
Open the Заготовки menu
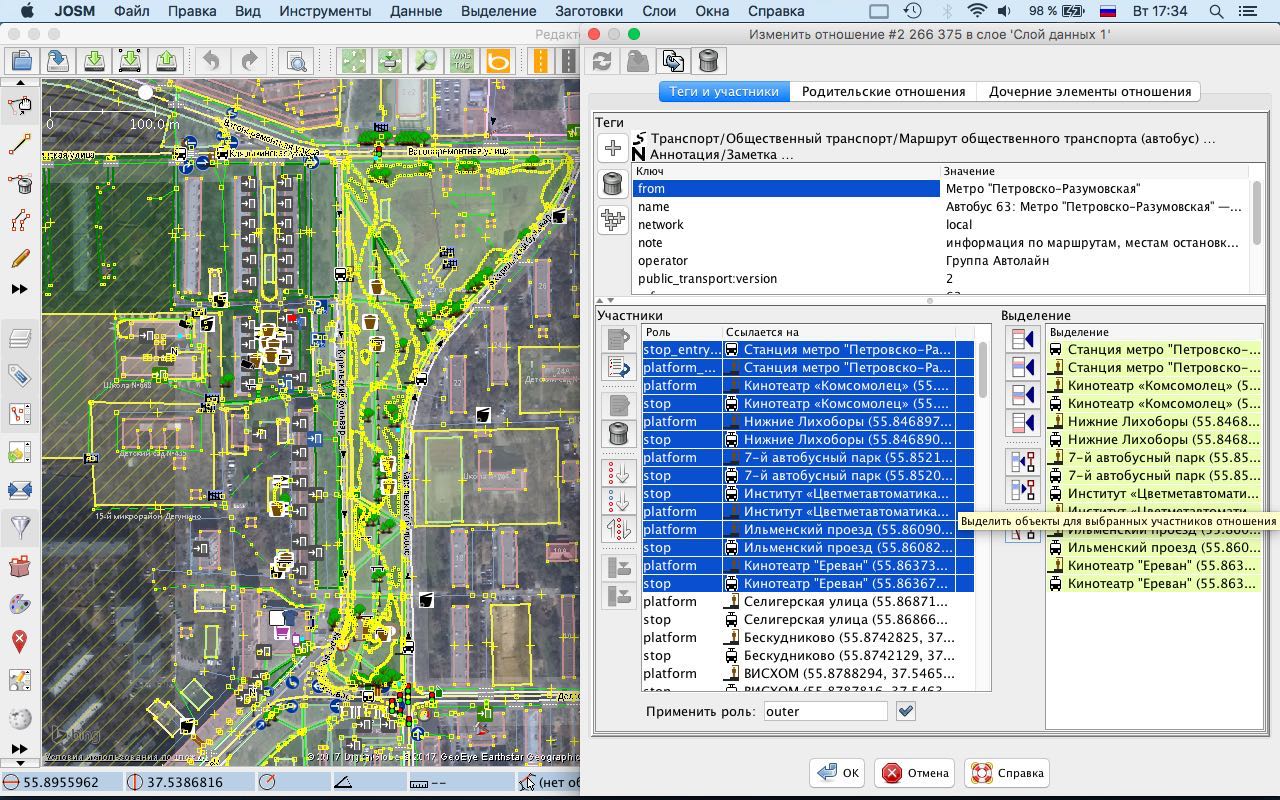tap(588, 11)
